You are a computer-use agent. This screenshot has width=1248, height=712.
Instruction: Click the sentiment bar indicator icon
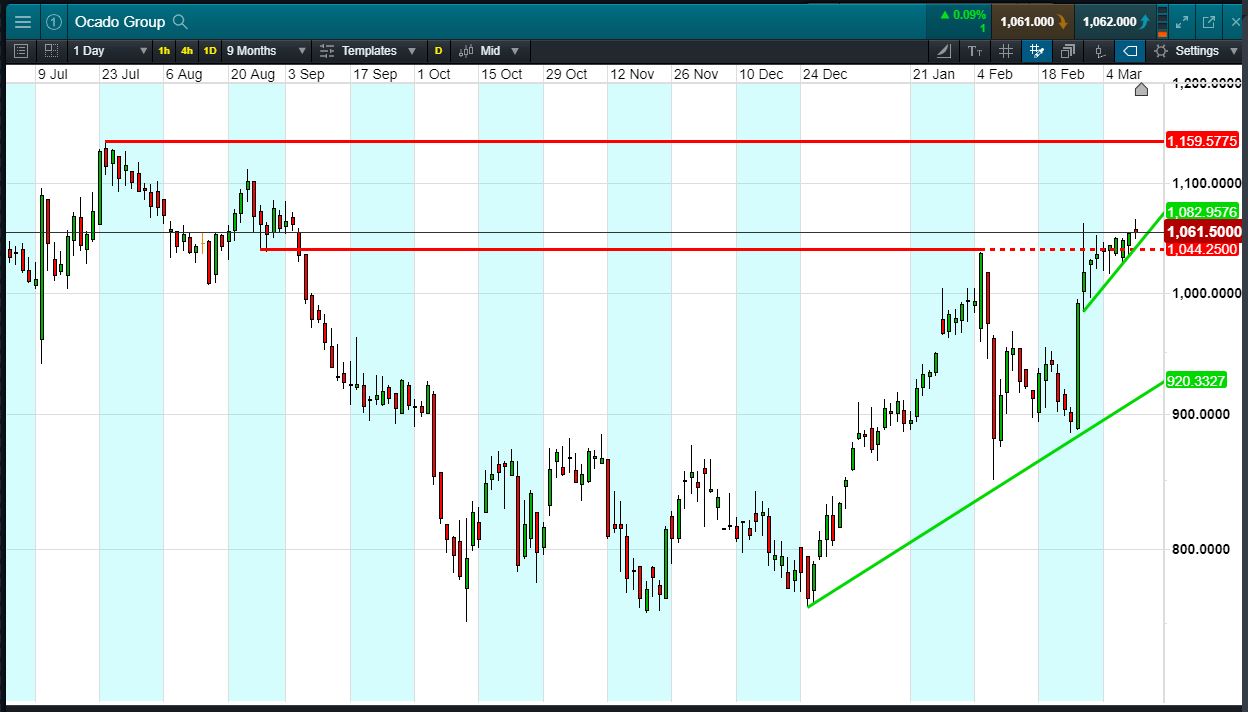click(1161, 21)
